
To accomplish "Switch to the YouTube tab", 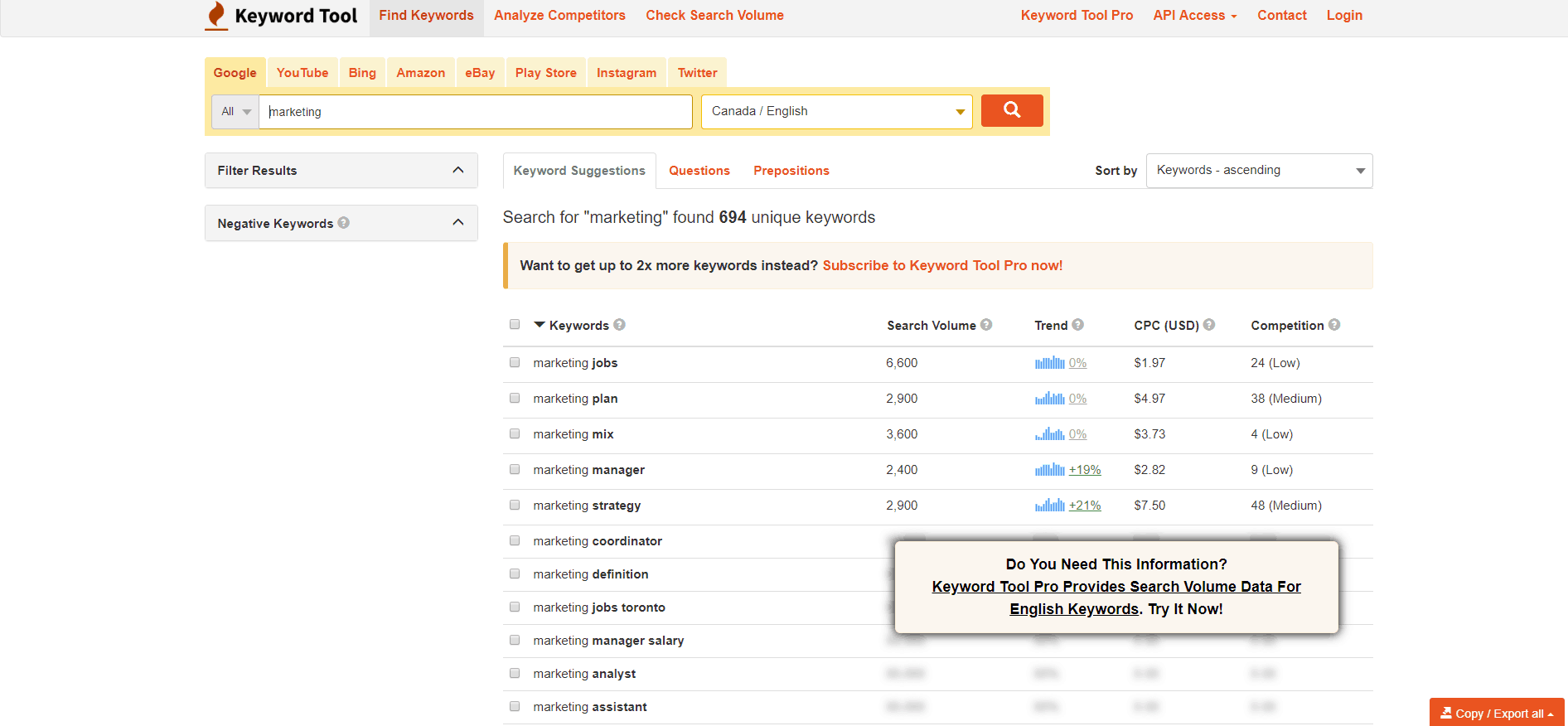I will click(x=302, y=73).
